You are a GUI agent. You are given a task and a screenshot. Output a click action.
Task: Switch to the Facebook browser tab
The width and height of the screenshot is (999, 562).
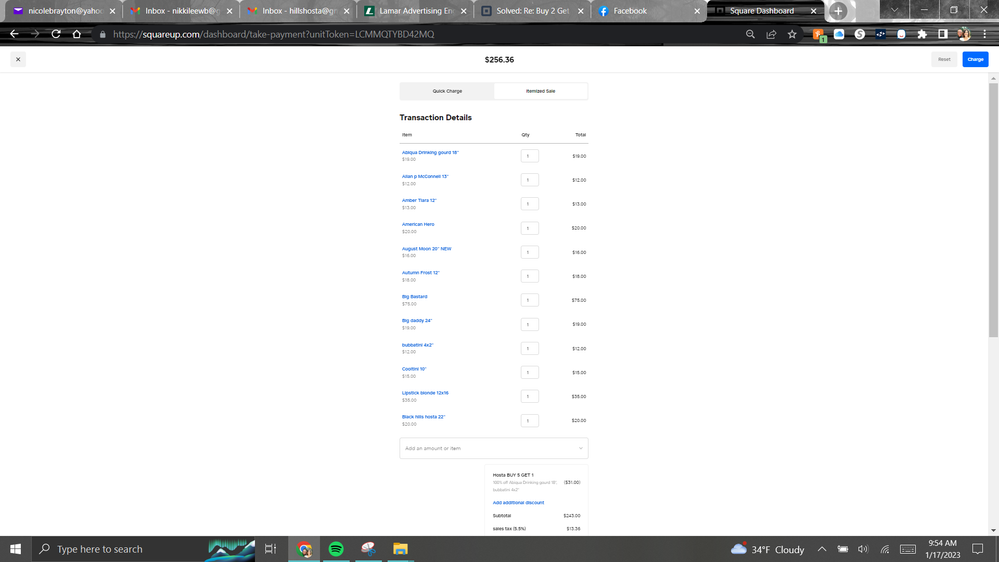(x=640, y=11)
